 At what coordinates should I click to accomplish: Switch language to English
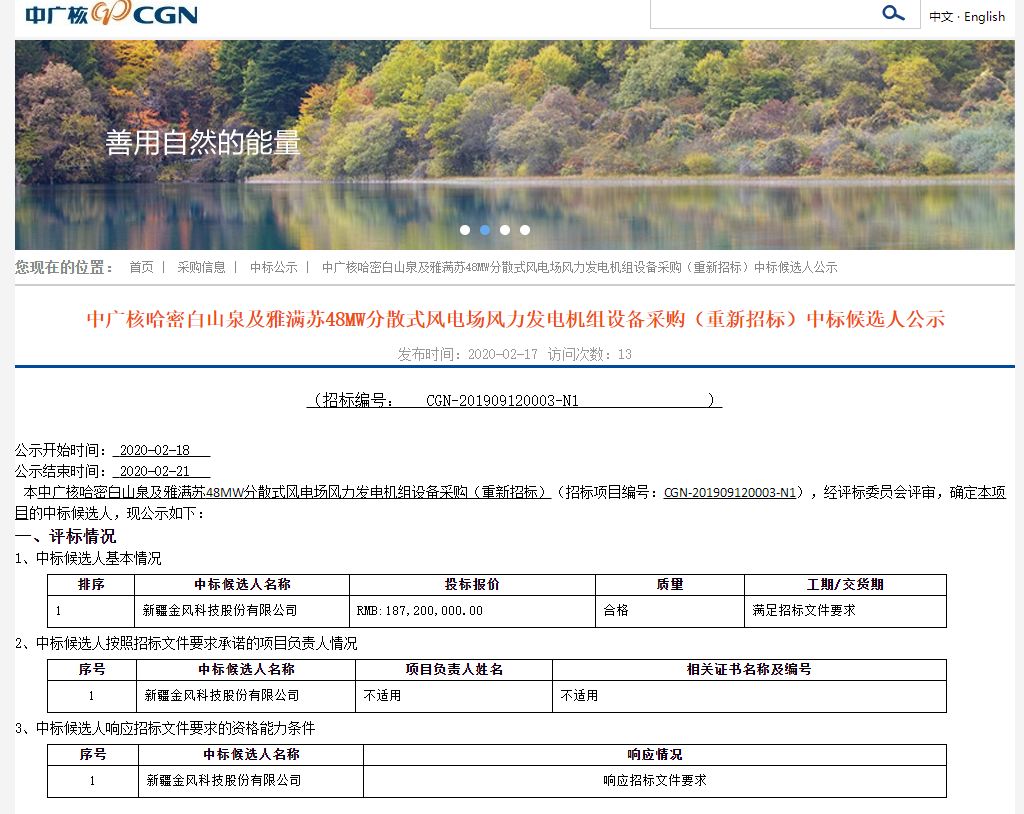tap(984, 17)
